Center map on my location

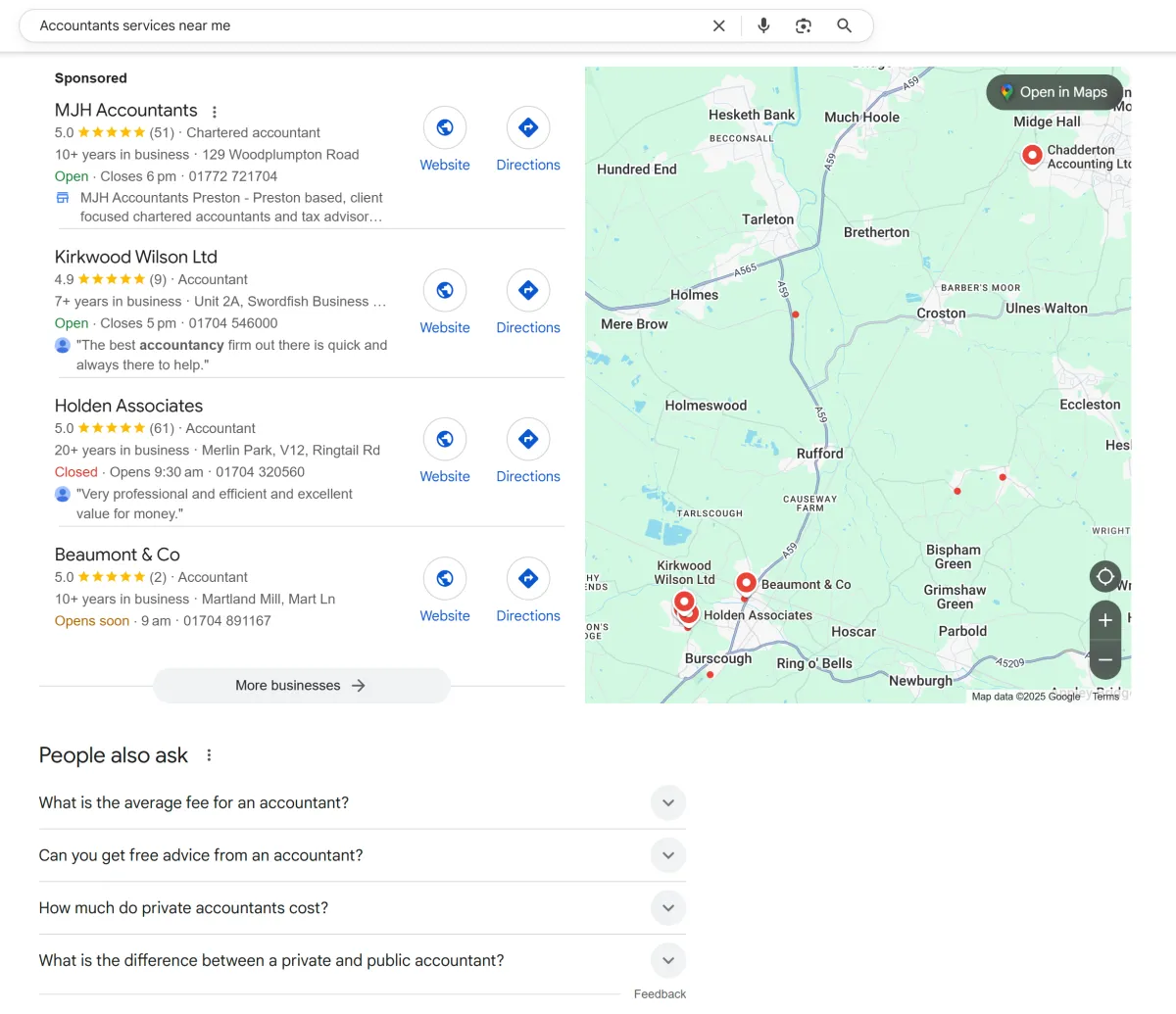1105,576
